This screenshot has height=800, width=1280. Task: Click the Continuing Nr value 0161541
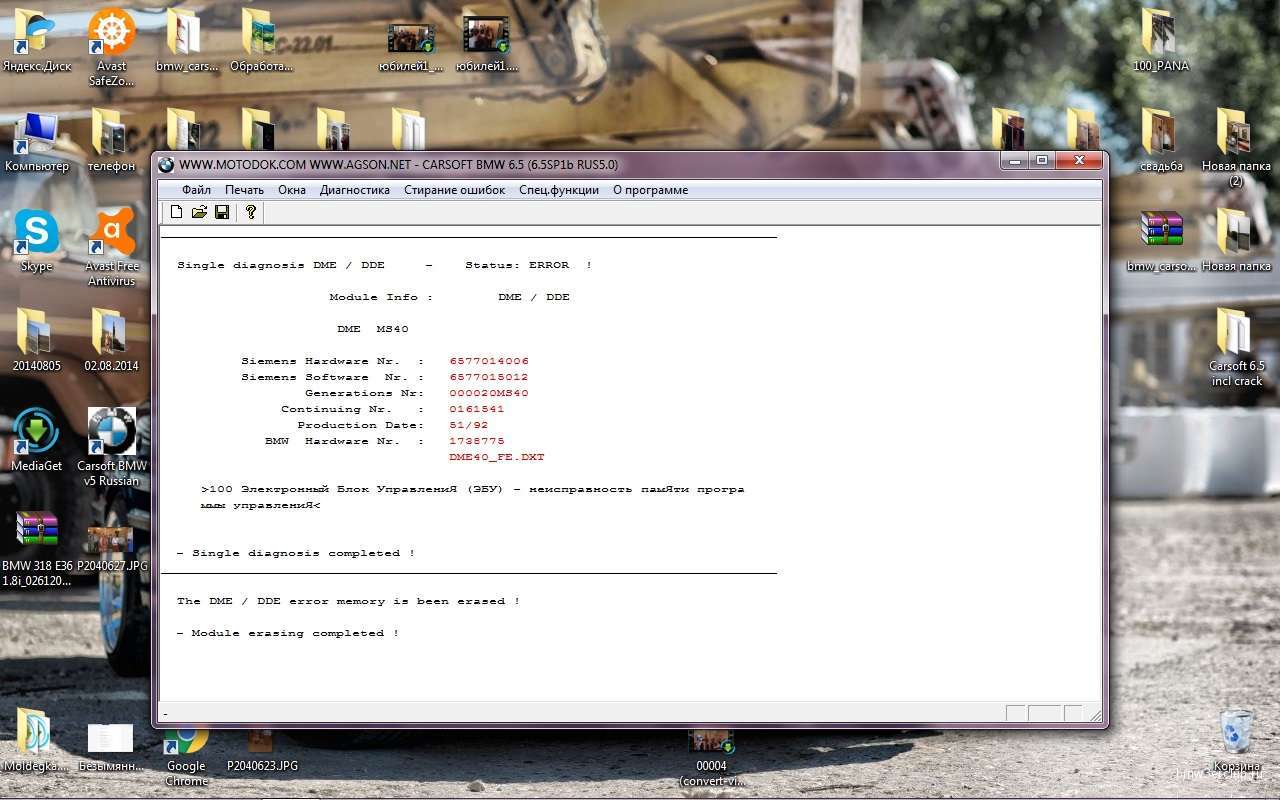[x=477, y=409]
